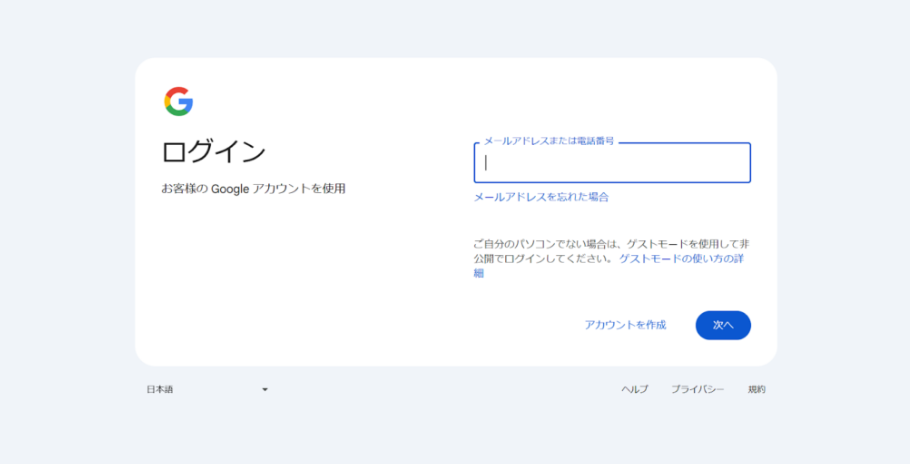Open the 規約 footer link
This screenshot has height=464, width=910.
(x=756, y=390)
